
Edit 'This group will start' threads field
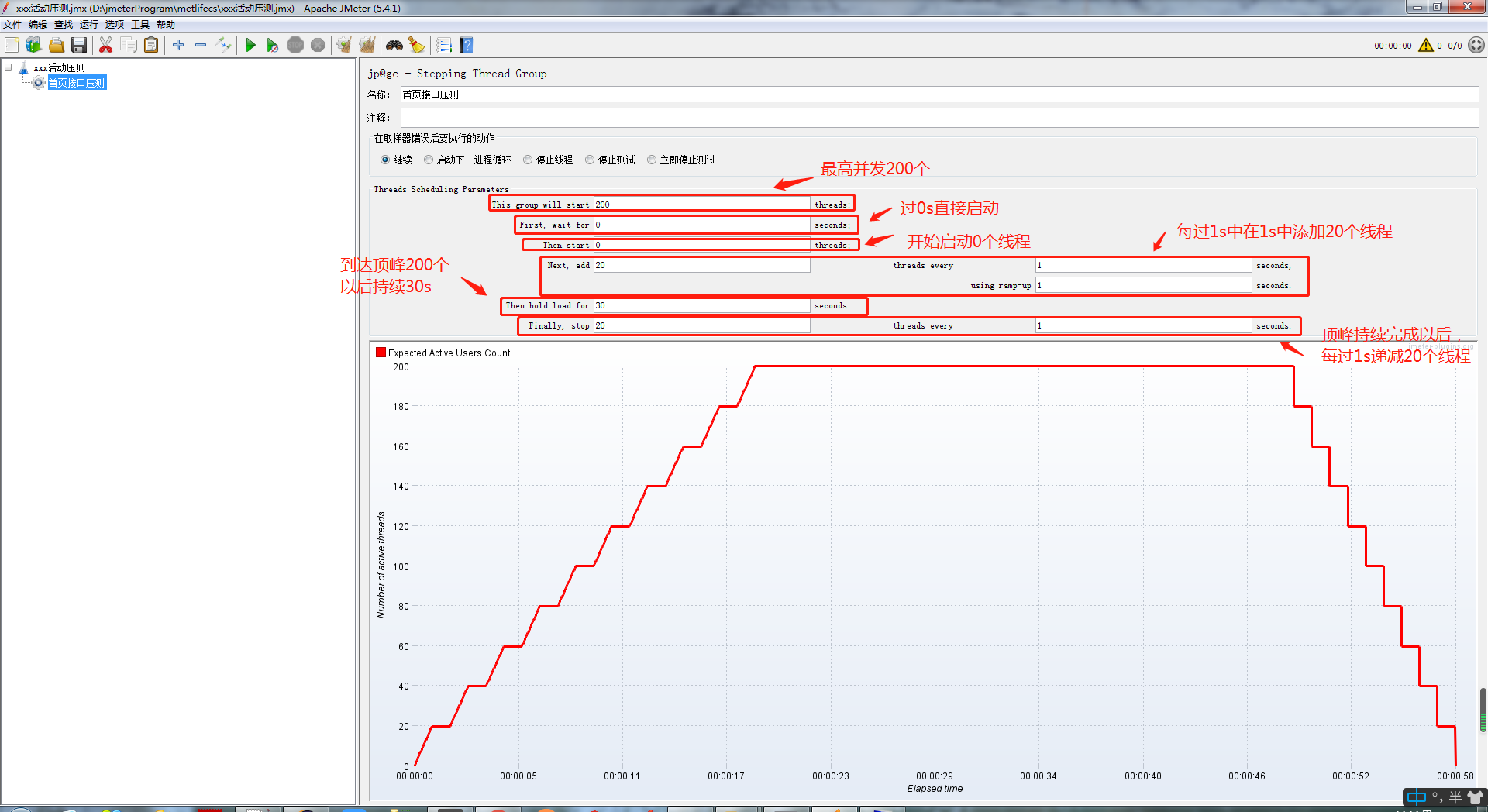702,205
